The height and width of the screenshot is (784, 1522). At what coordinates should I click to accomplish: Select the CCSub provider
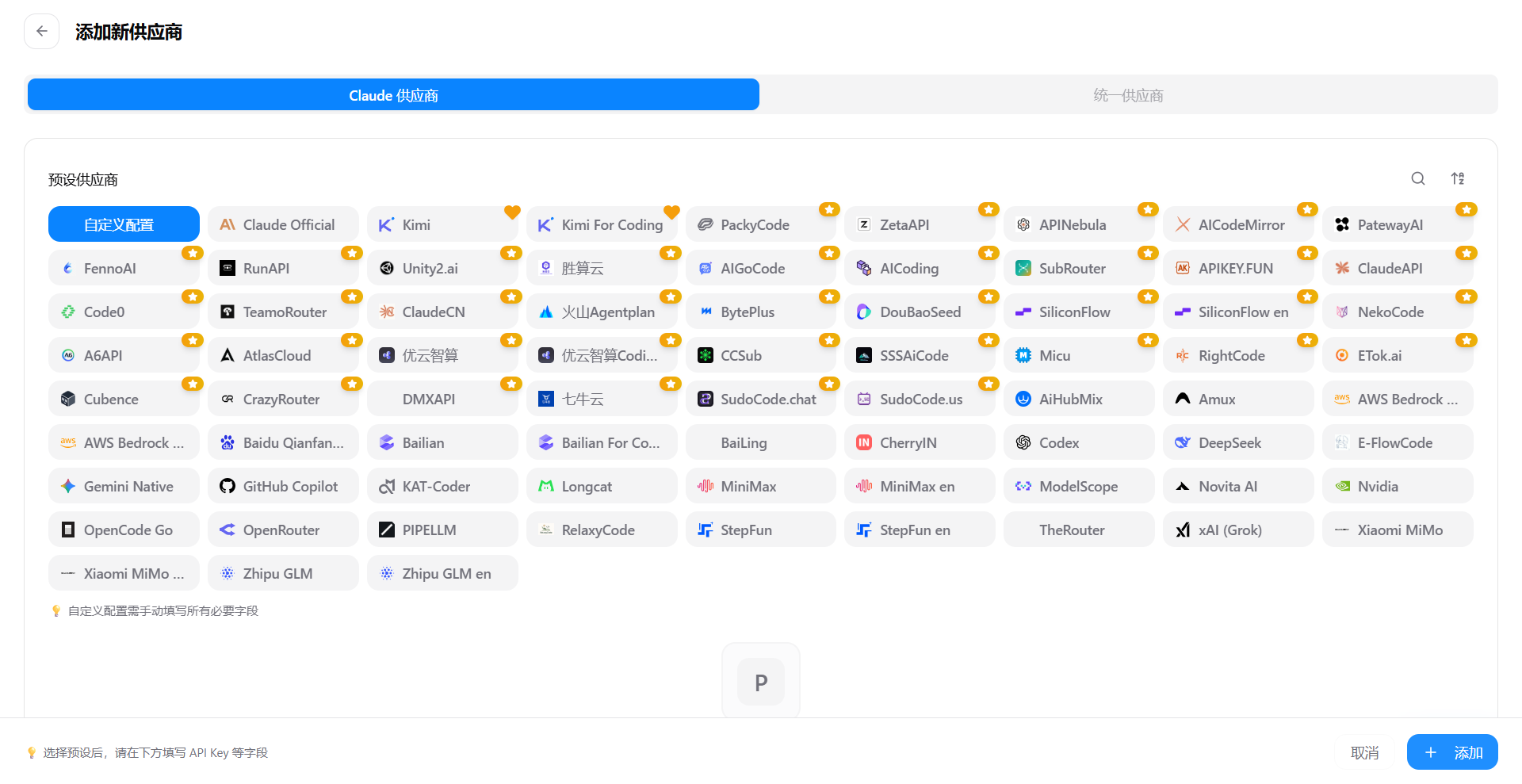[761, 355]
